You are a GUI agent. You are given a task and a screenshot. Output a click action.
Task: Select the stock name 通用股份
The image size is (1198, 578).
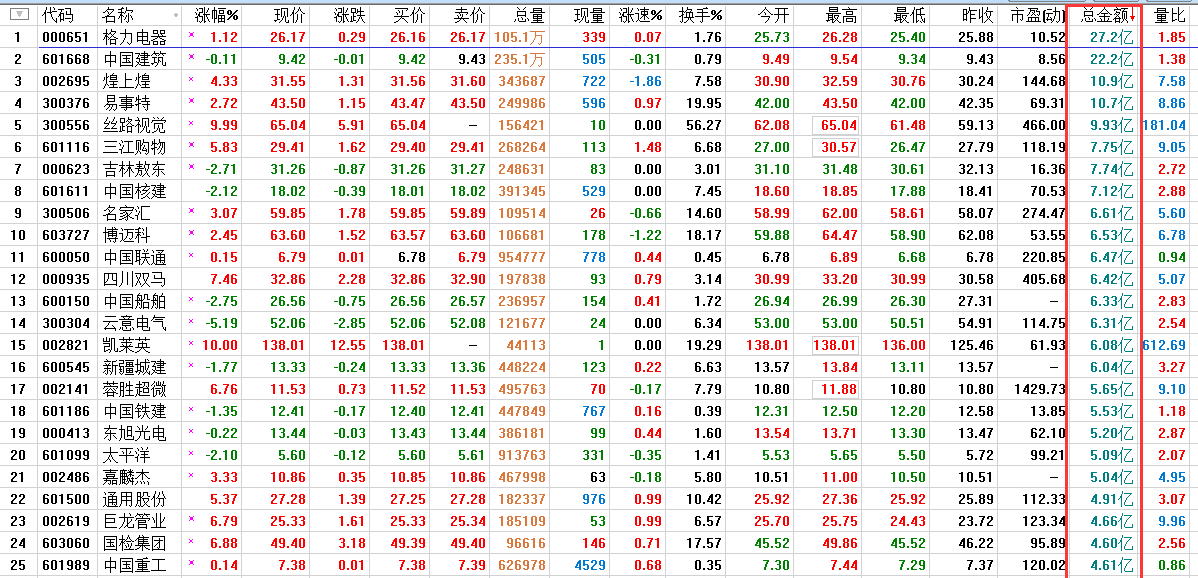(x=134, y=500)
